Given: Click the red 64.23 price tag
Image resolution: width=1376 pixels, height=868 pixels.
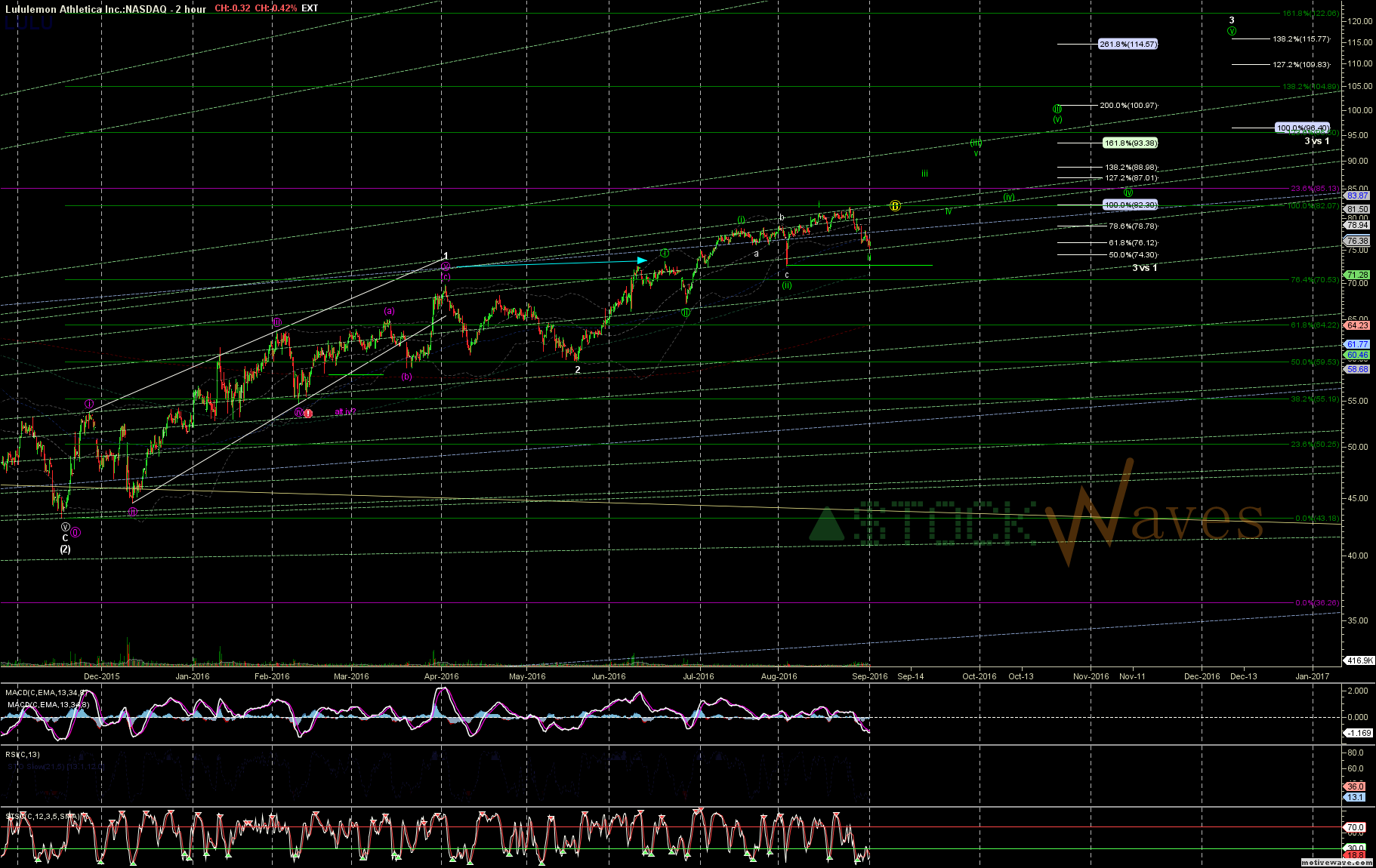Looking at the screenshot, I should click(x=1357, y=325).
